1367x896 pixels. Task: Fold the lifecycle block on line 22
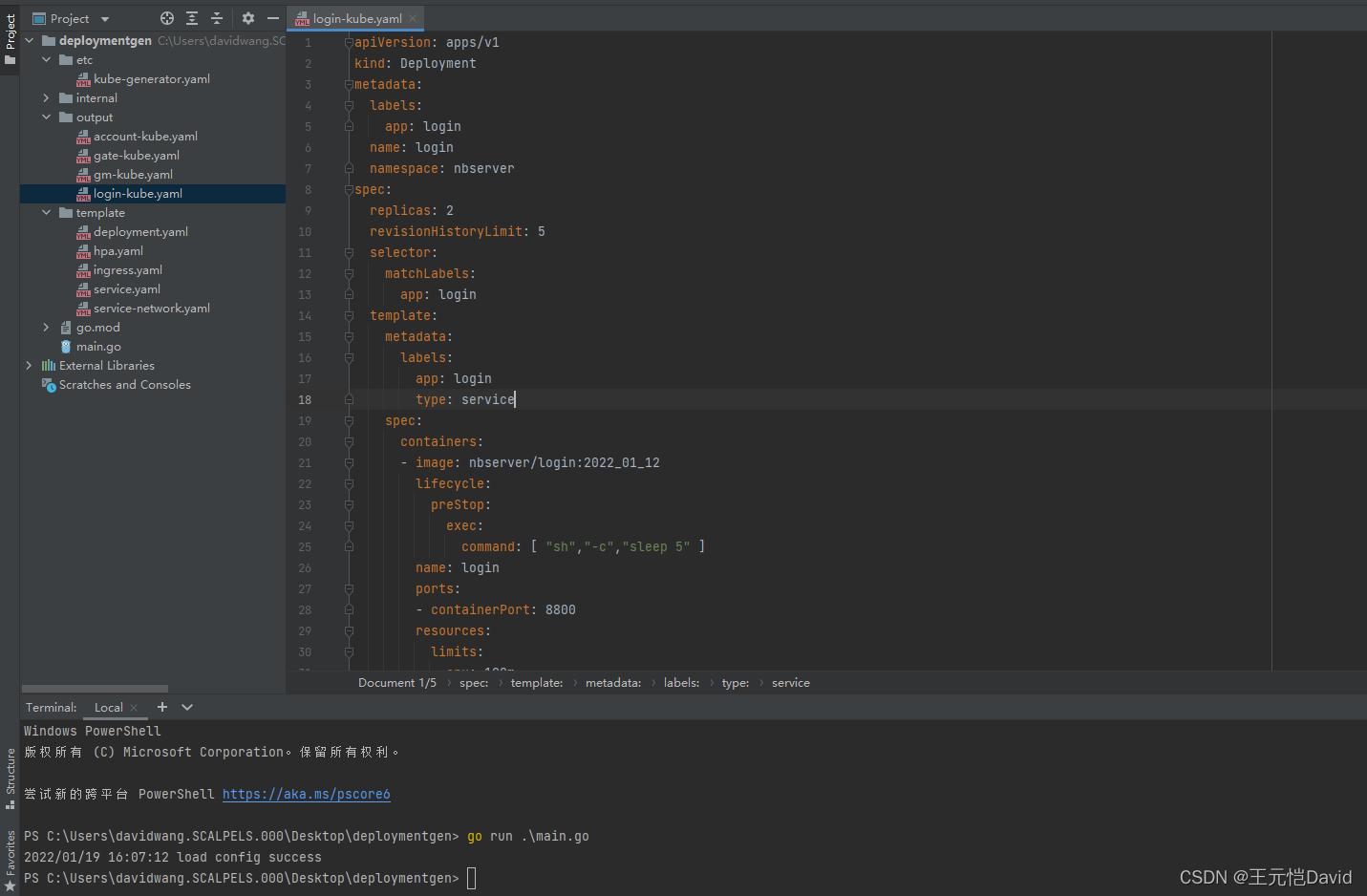click(349, 483)
